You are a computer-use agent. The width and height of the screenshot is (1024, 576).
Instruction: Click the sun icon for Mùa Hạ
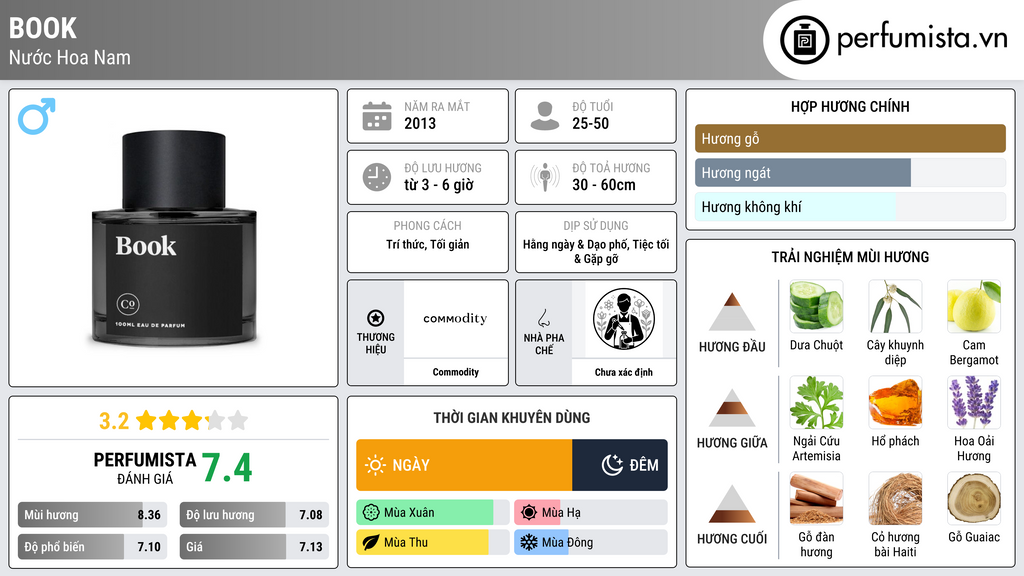529,513
